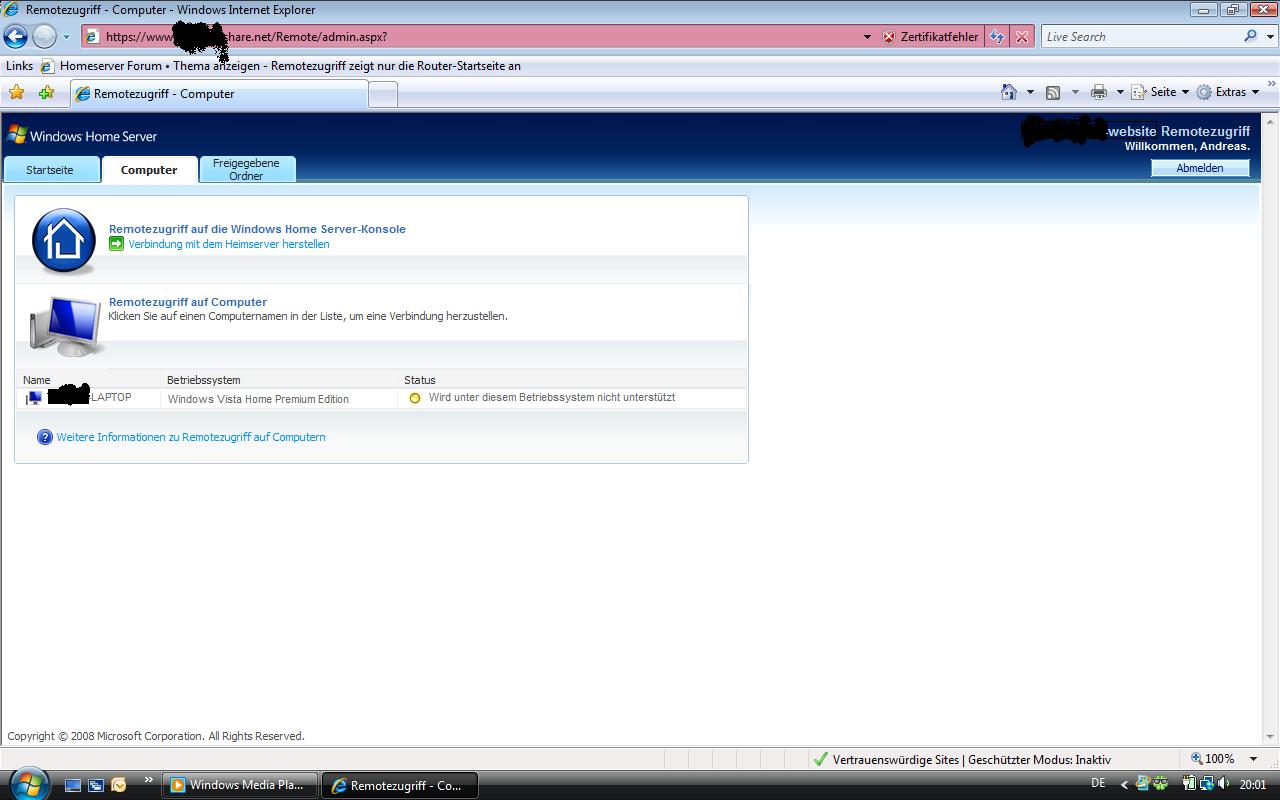Click the Vertrauenswürdige Sites status bar zone
This screenshot has width=1280, height=800.
[x=972, y=759]
